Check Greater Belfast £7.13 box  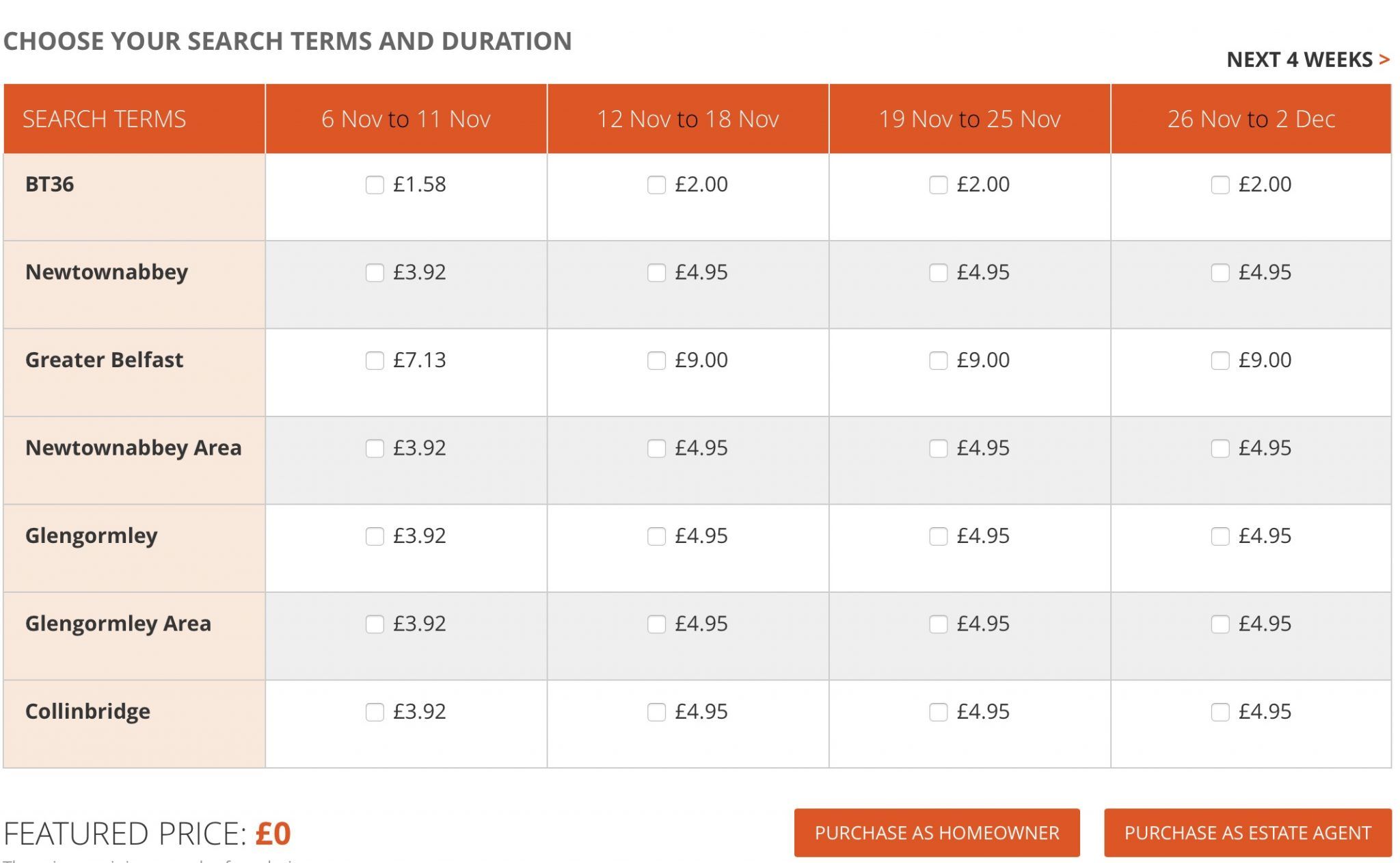pyautogui.click(x=375, y=360)
